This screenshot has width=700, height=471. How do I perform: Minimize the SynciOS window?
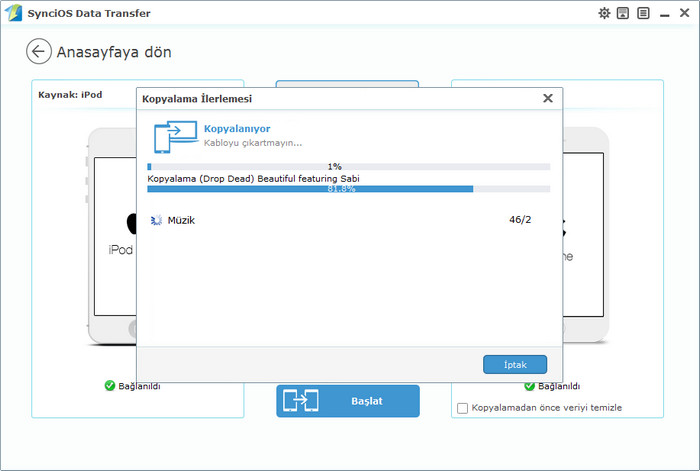[665, 15]
